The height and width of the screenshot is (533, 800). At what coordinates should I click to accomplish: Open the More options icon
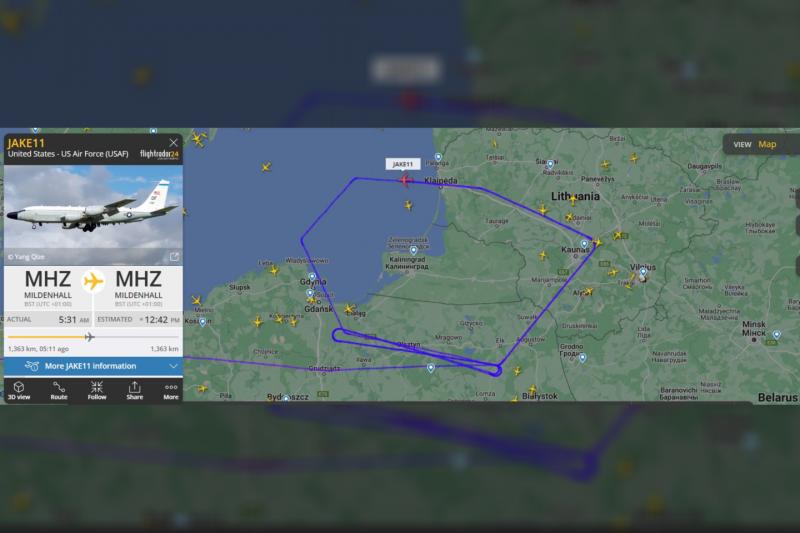click(171, 390)
